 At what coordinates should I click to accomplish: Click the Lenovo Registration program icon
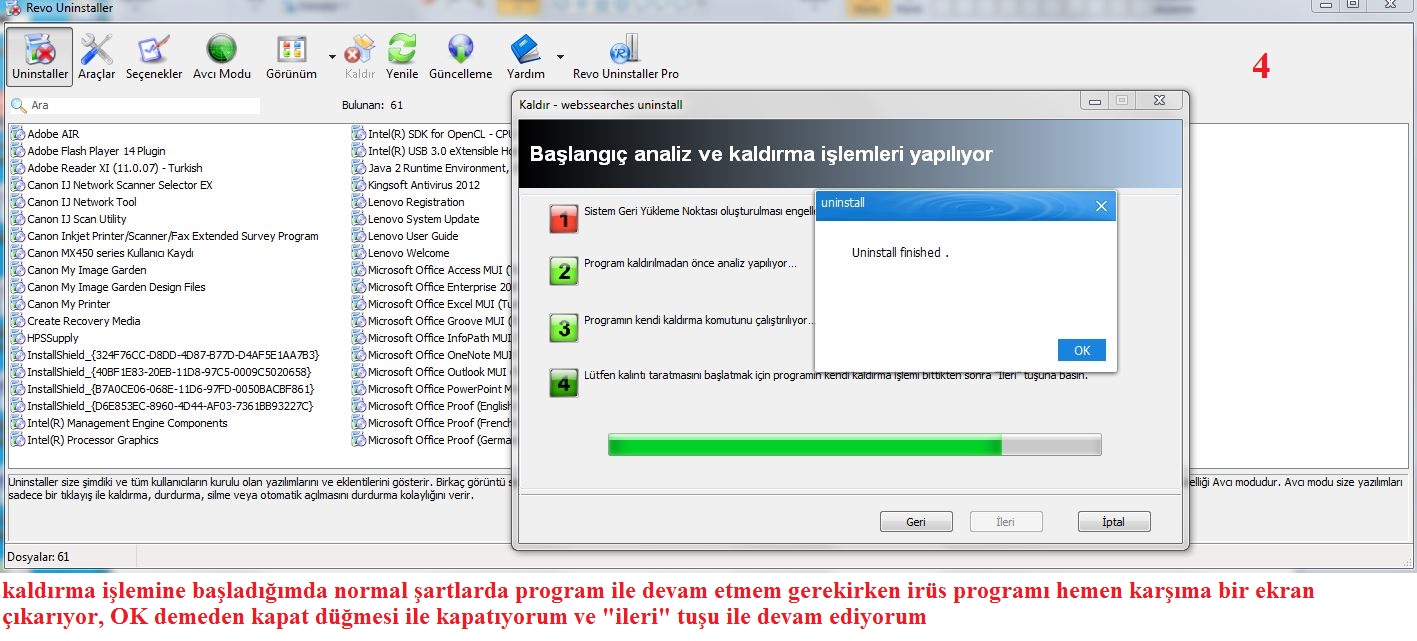(359, 202)
